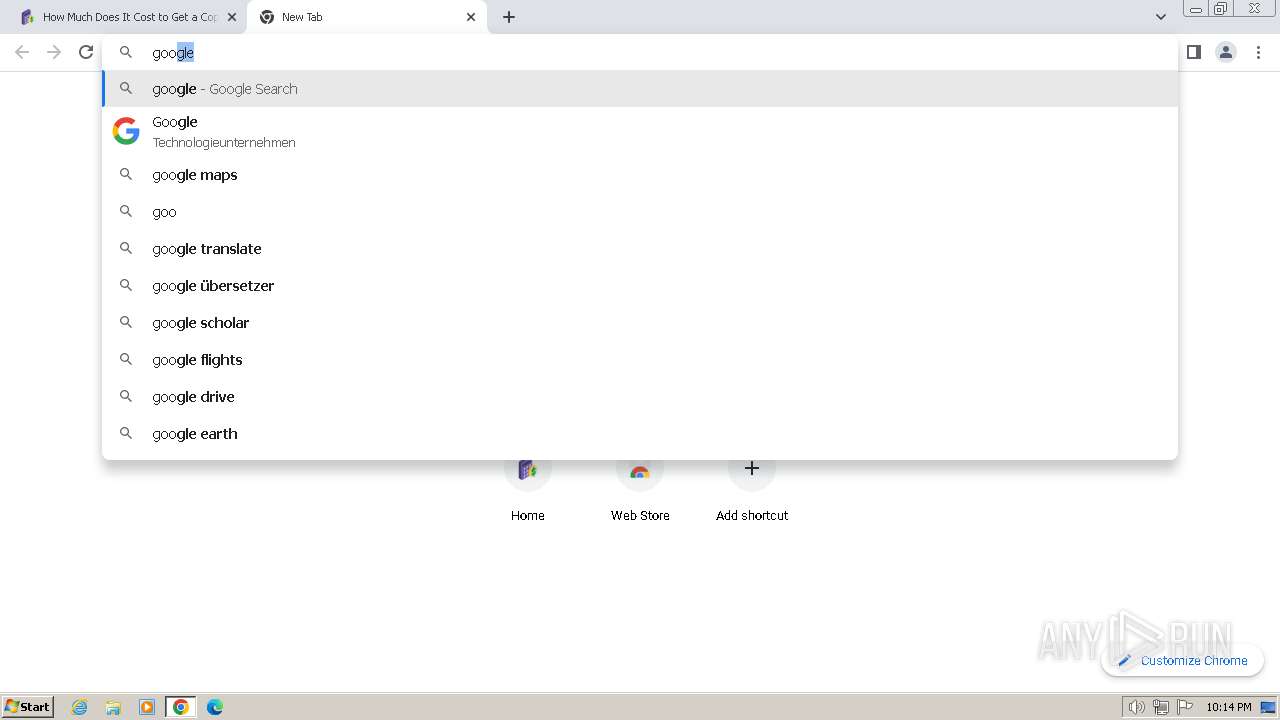Select 'google - Google Search' suggestion

640,89
